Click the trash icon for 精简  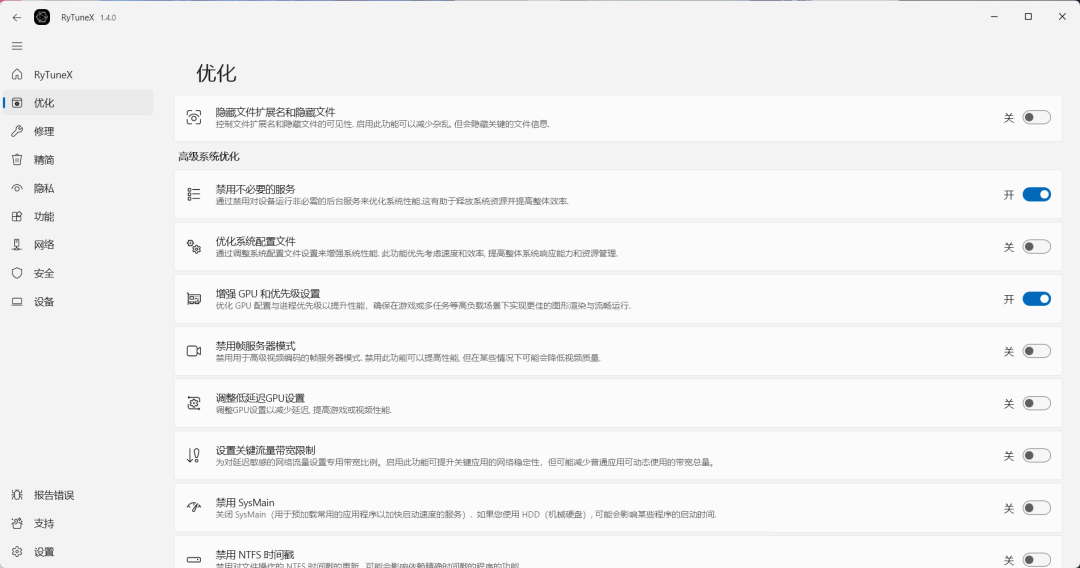pos(17,160)
